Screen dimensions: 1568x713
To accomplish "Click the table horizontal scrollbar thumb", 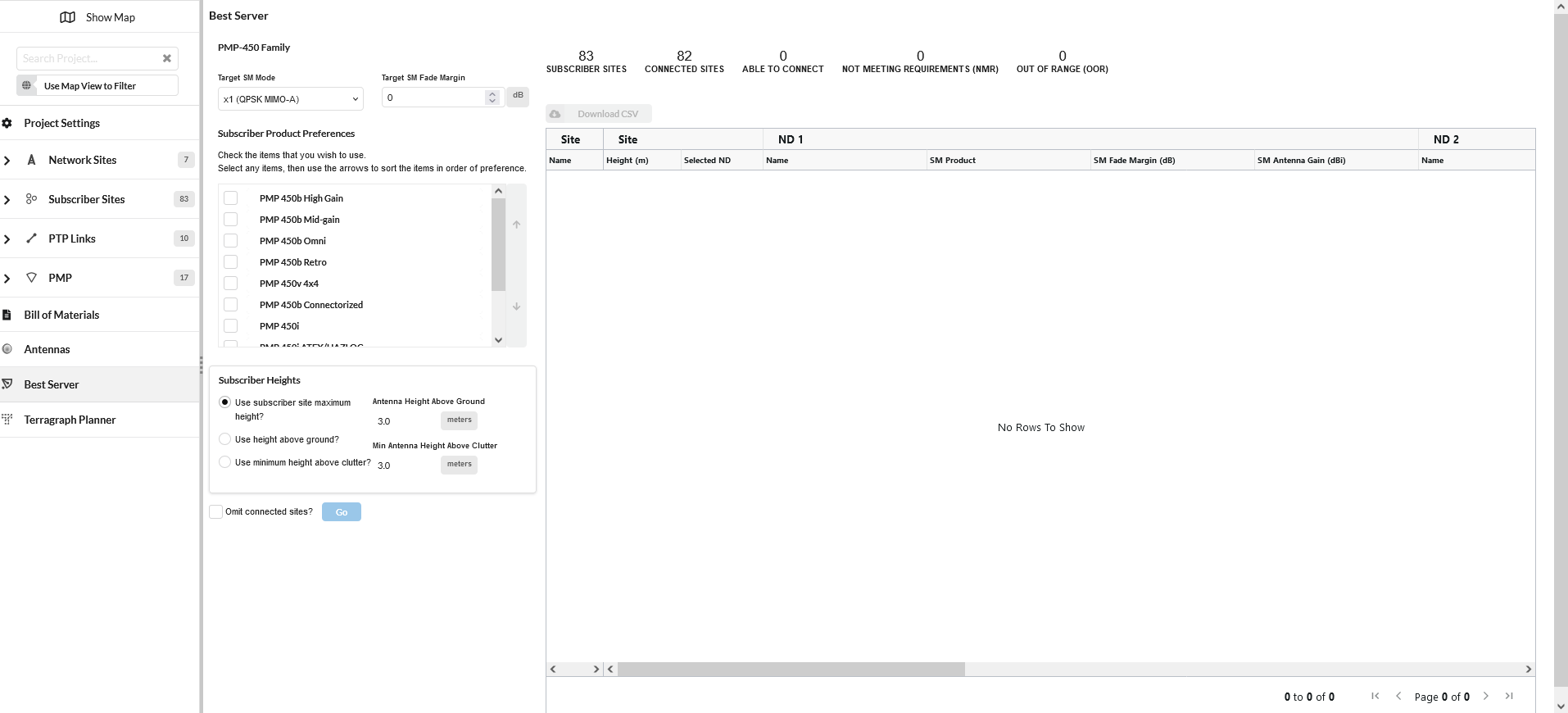I will click(791, 670).
